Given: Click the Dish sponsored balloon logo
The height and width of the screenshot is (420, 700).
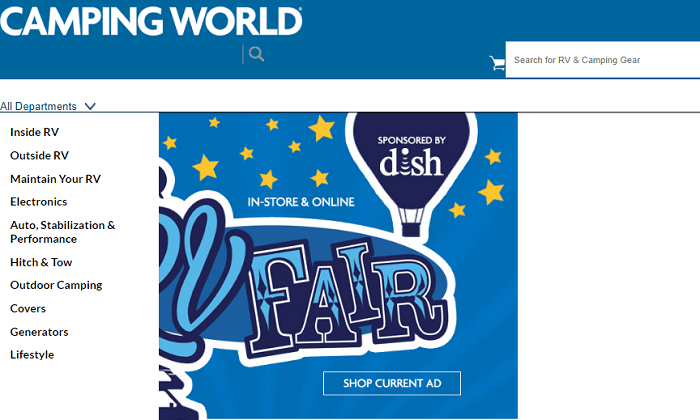Looking at the screenshot, I should [x=411, y=158].
